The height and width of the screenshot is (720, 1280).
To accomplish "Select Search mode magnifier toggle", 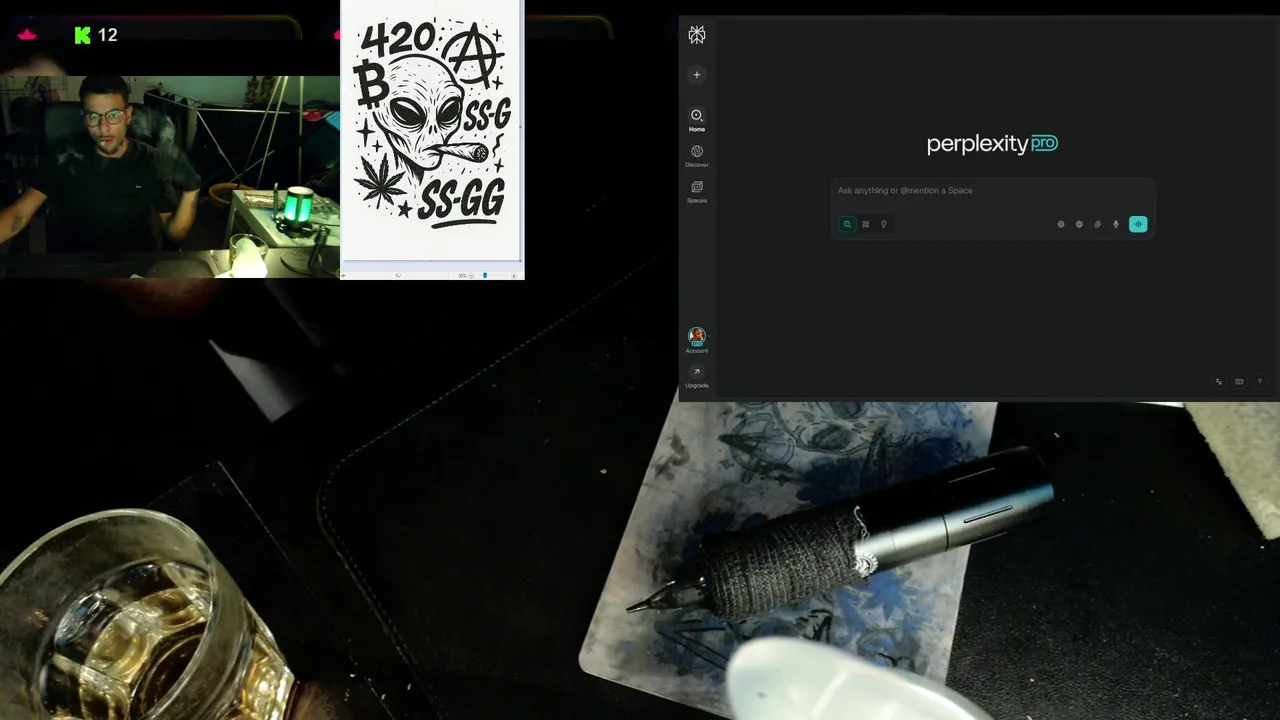I will coord(847,224).
